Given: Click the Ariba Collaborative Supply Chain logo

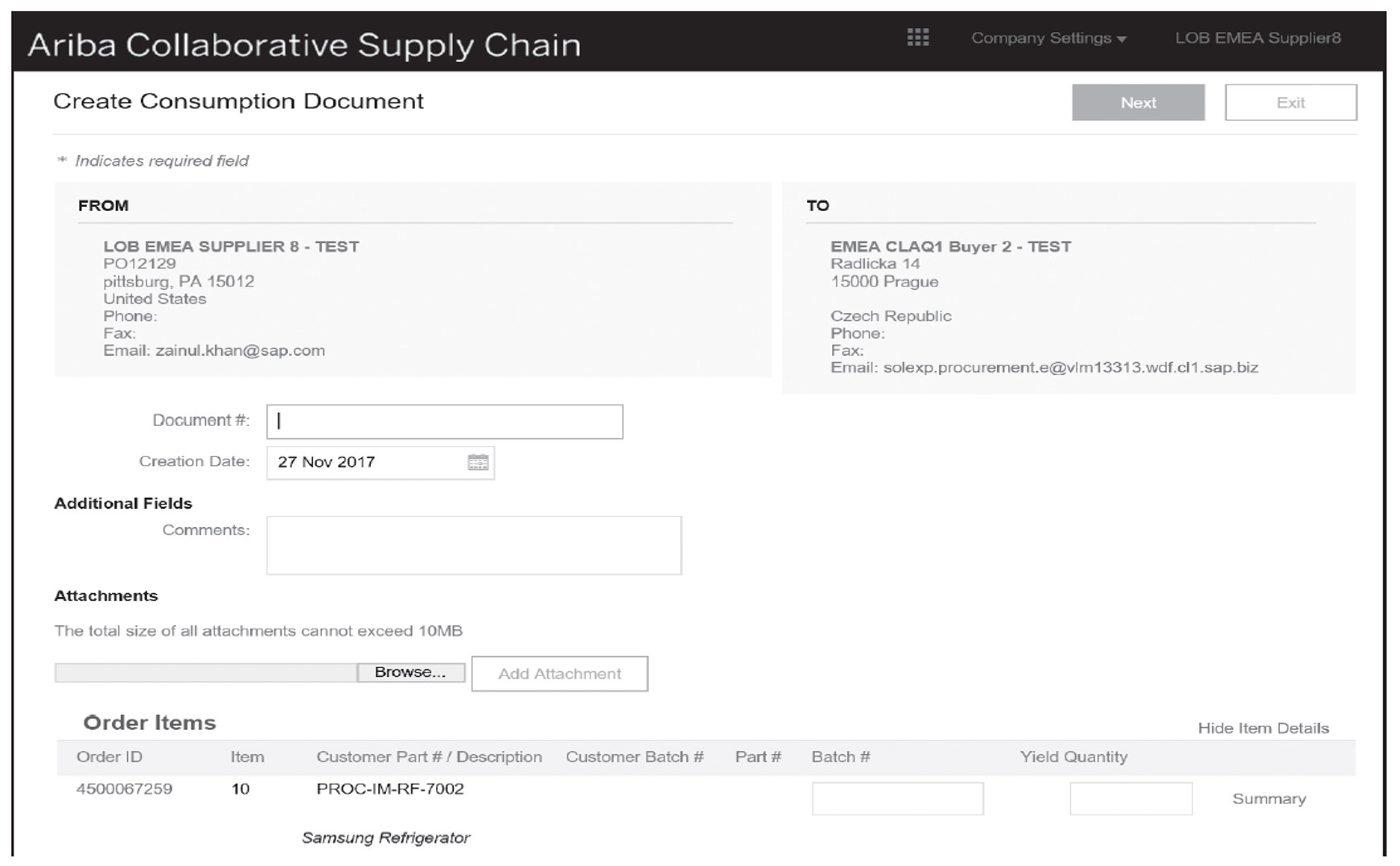Looking at the screenshot, I should (x=304, y=45).
